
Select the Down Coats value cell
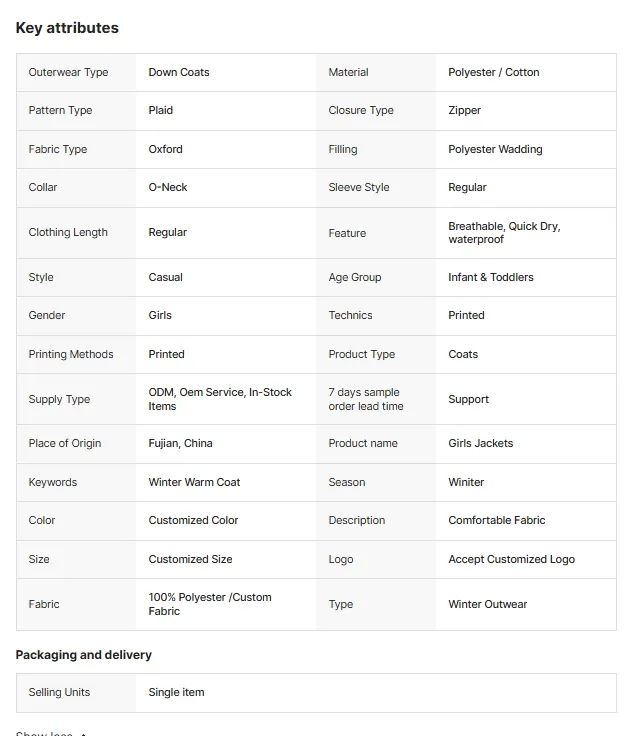point(179,72)
